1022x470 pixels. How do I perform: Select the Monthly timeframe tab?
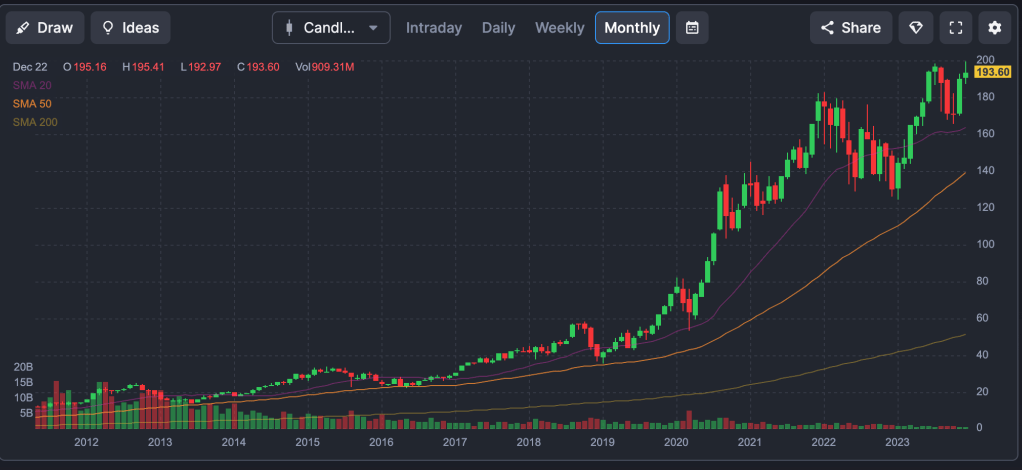632,28
